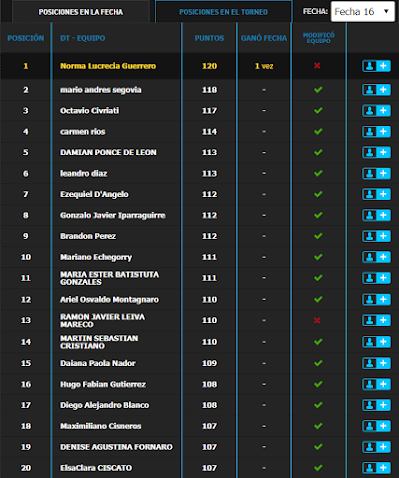The height and width of the screenshot is (478, 399).
Task: Open mario andres segovia's team
Action: pyautogui.click(x=101, y=90)
